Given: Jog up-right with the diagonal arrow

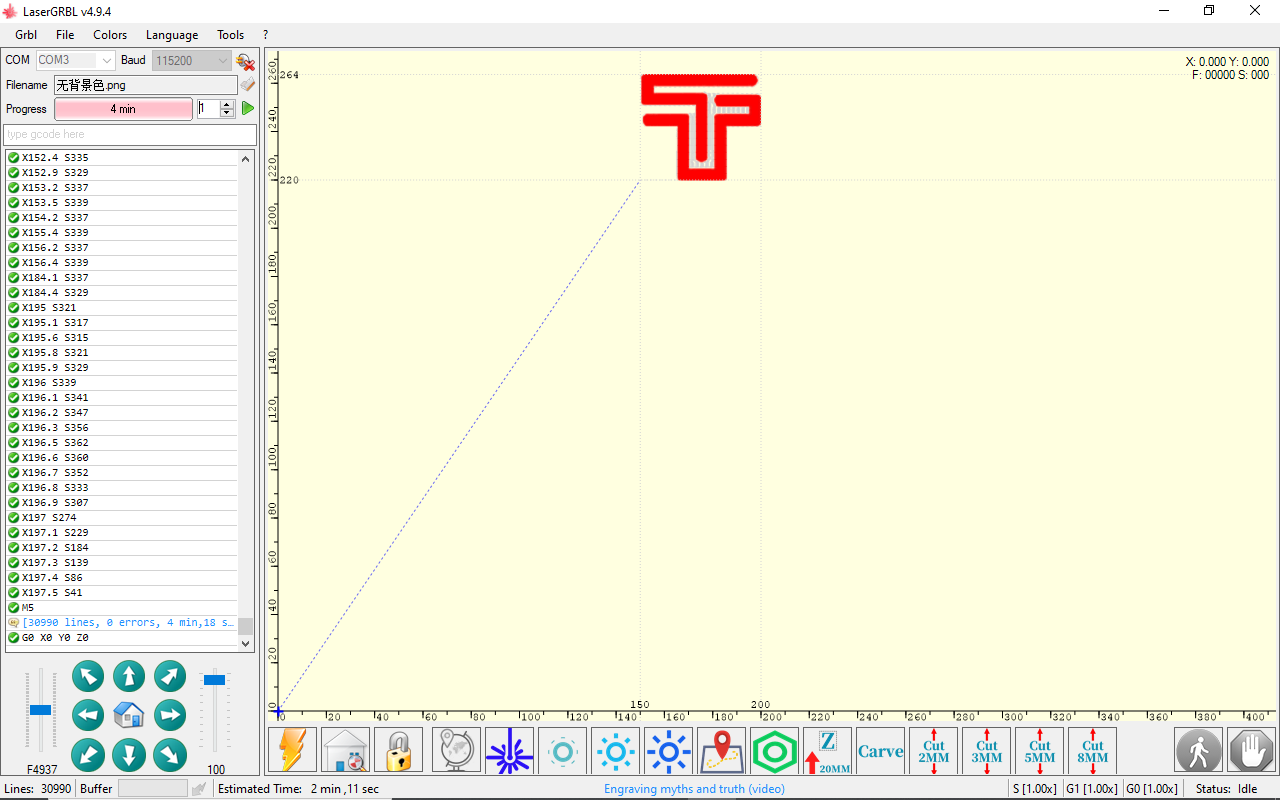Looking at the screenshot, I should (170, 677).
